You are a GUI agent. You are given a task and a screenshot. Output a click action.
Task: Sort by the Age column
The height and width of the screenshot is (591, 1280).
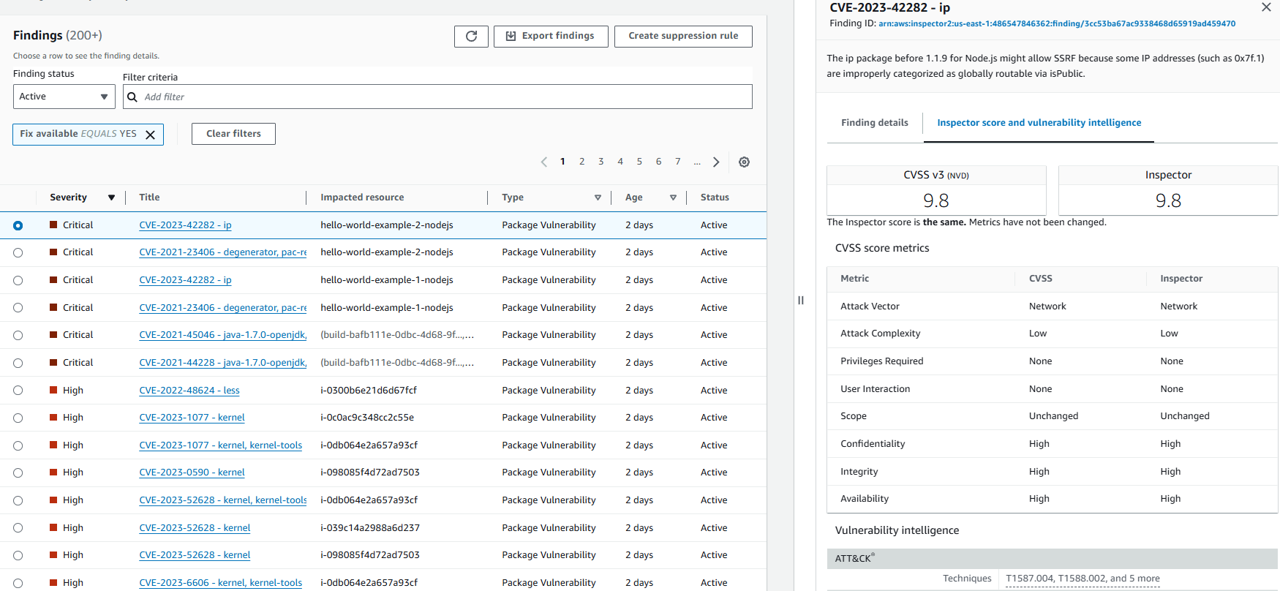click(x=673, y=198)
